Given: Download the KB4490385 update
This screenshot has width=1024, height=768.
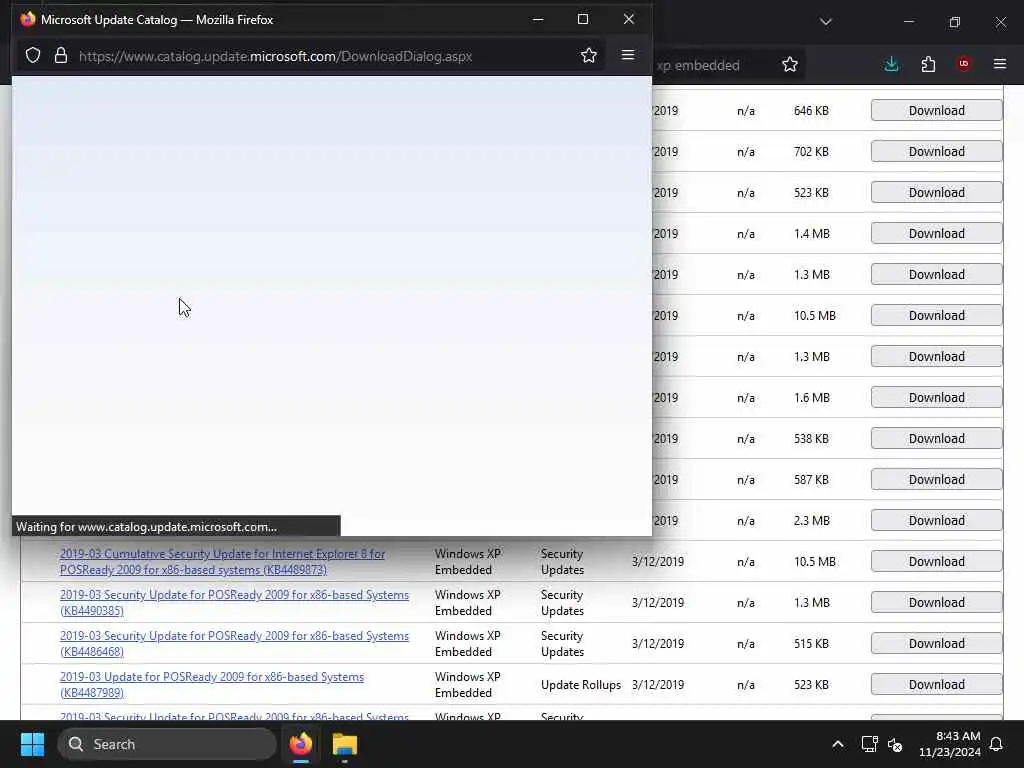Looking at the screenshot, I should (x=936, y=603).
